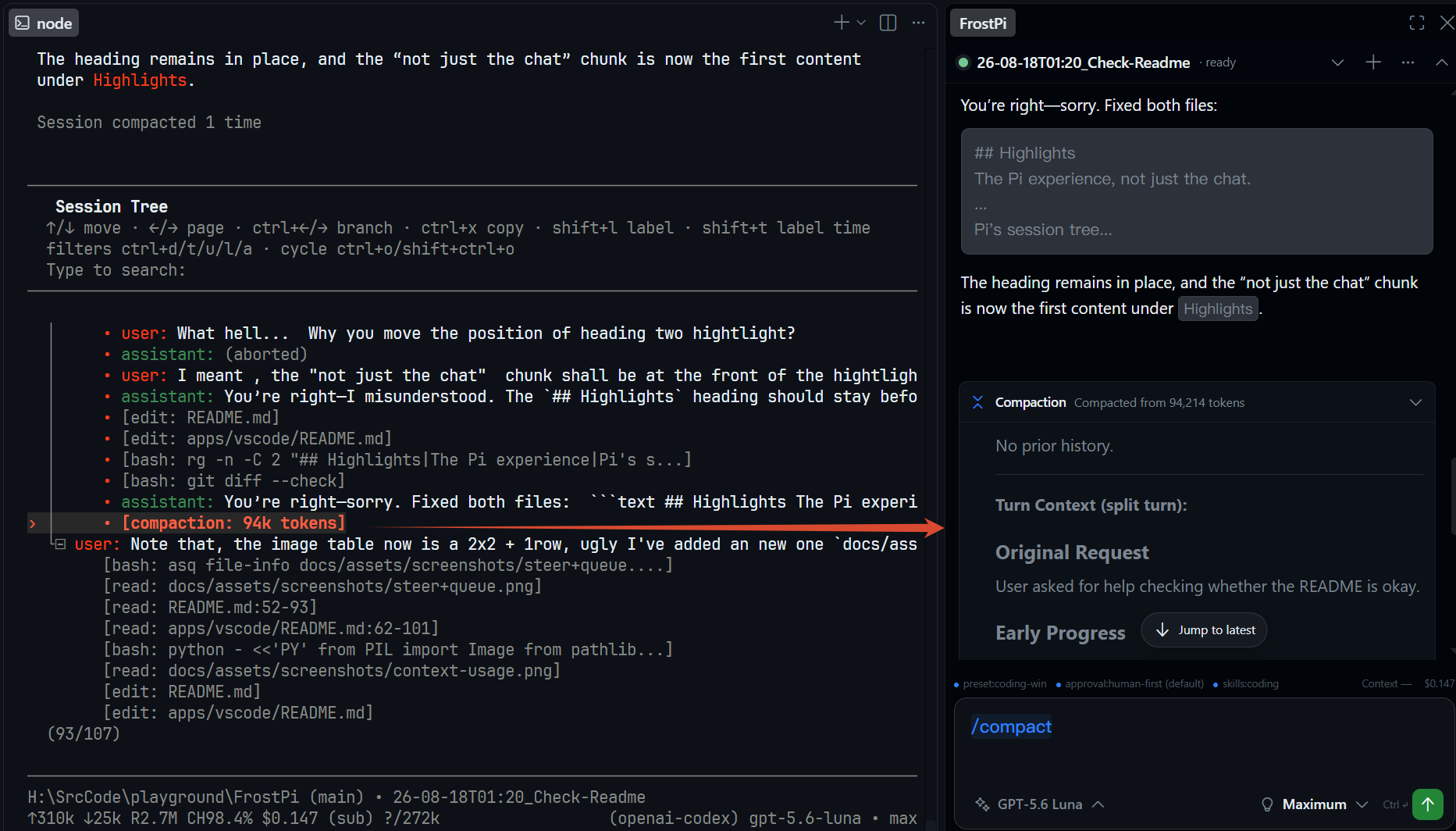Viewport: 1456px width, 831px height.
Task: Click the 'Turn Context (split turn):' heading
Action: [x=1091, y=505]
